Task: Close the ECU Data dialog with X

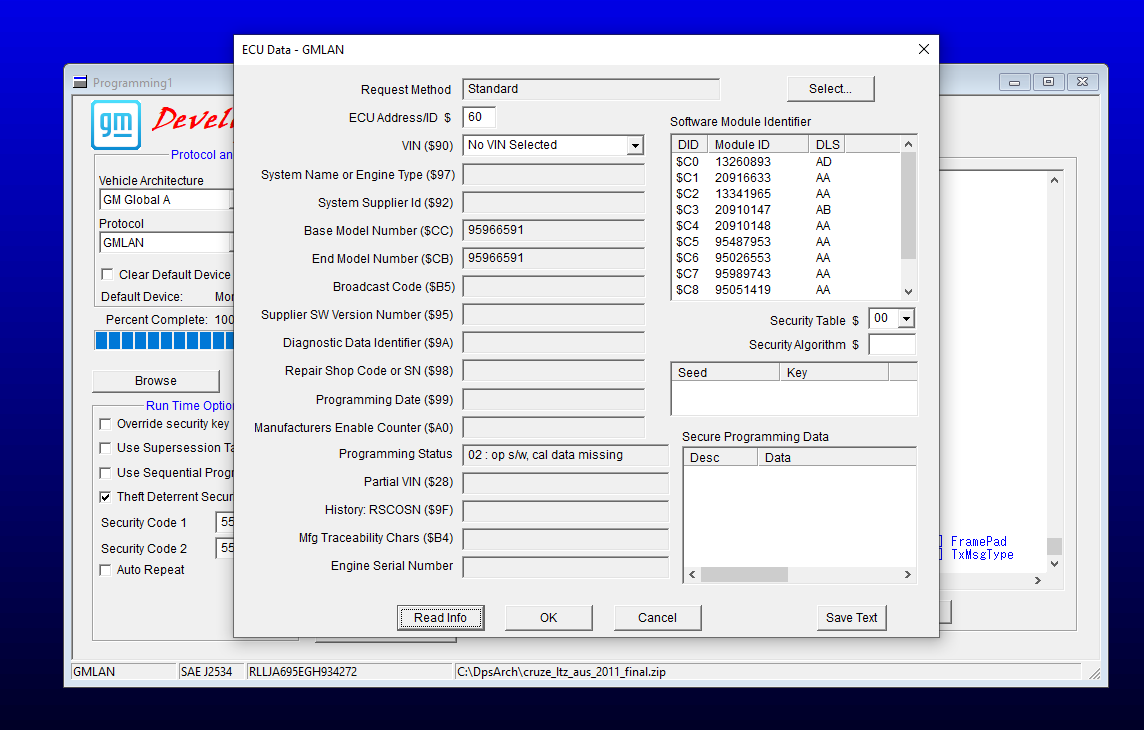Action: (924, 49)
